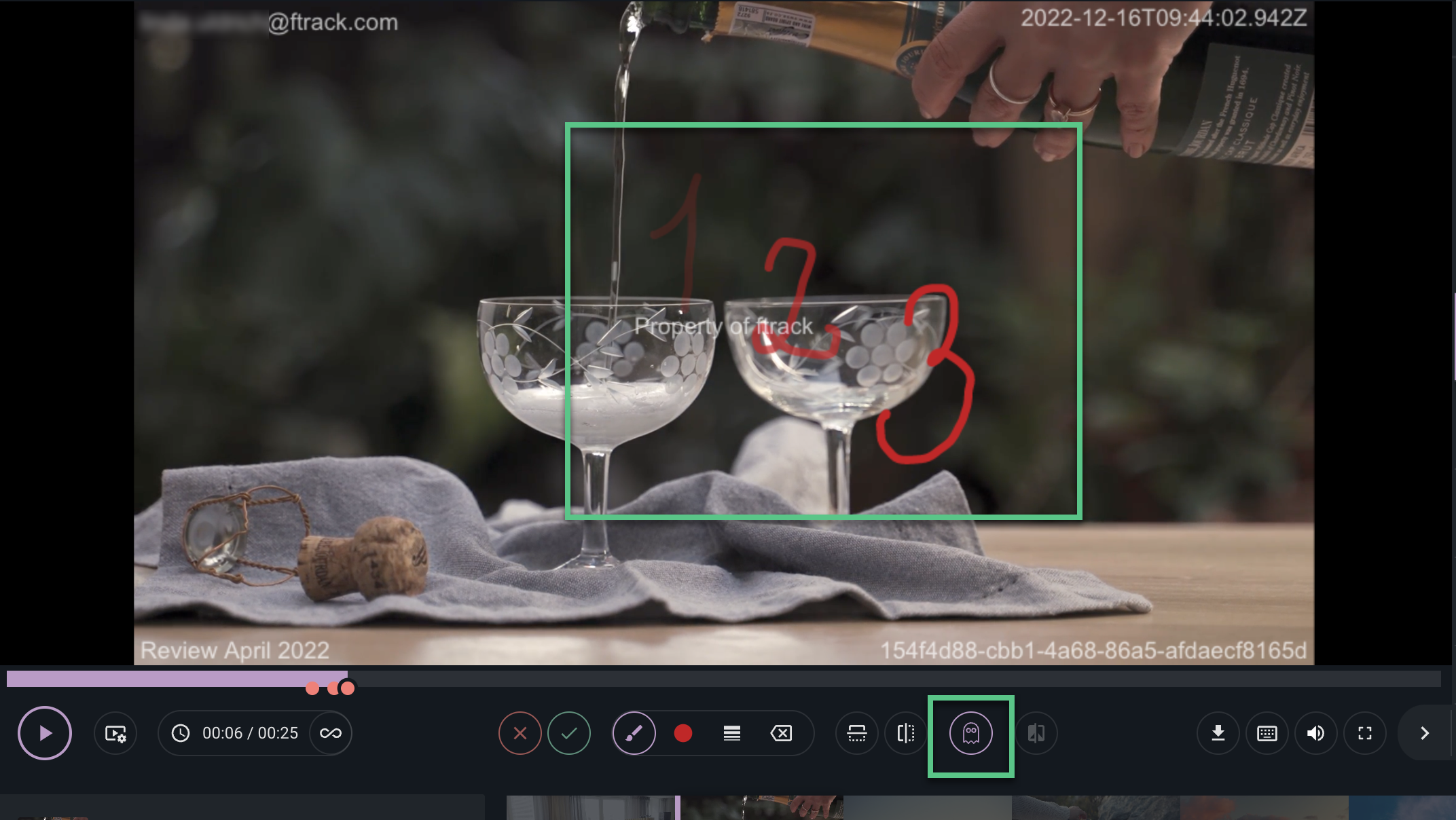Click the green checkmark approve button
Image resolution: width=1456 pixels, height=820 pixels.
(x=569, y=733)
